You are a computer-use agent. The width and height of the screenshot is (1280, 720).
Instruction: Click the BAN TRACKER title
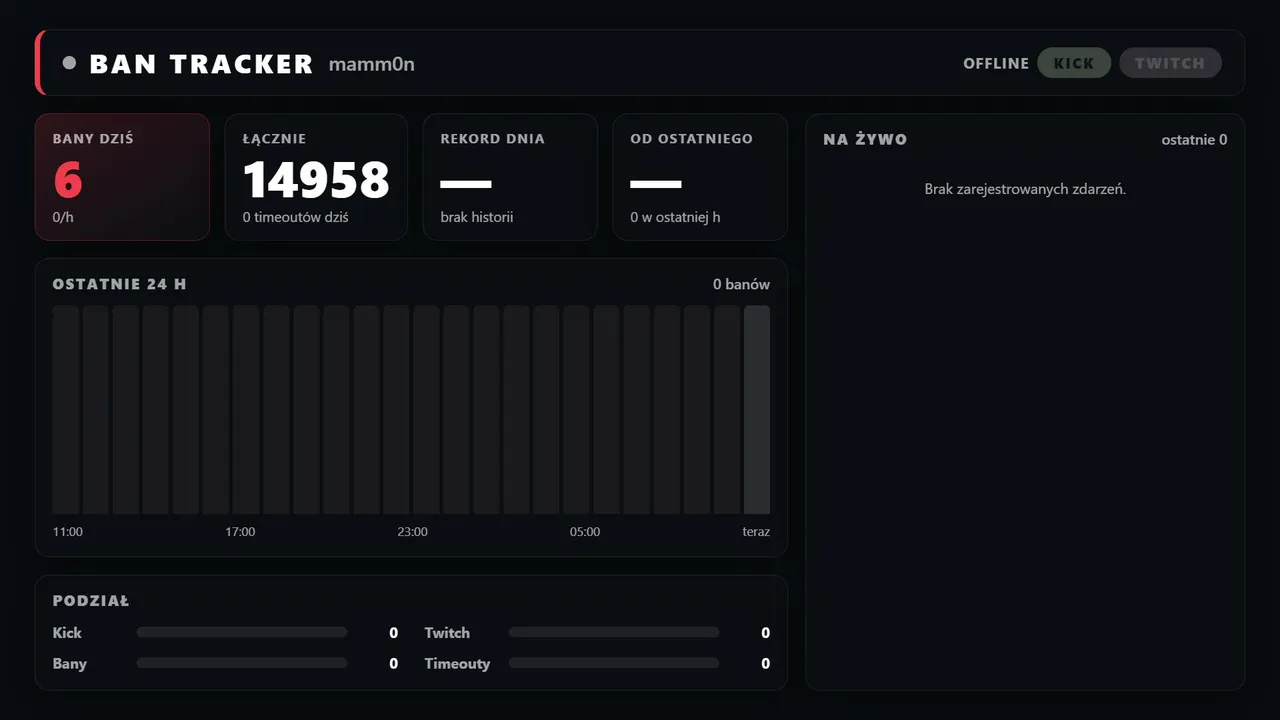click(201, 64)
